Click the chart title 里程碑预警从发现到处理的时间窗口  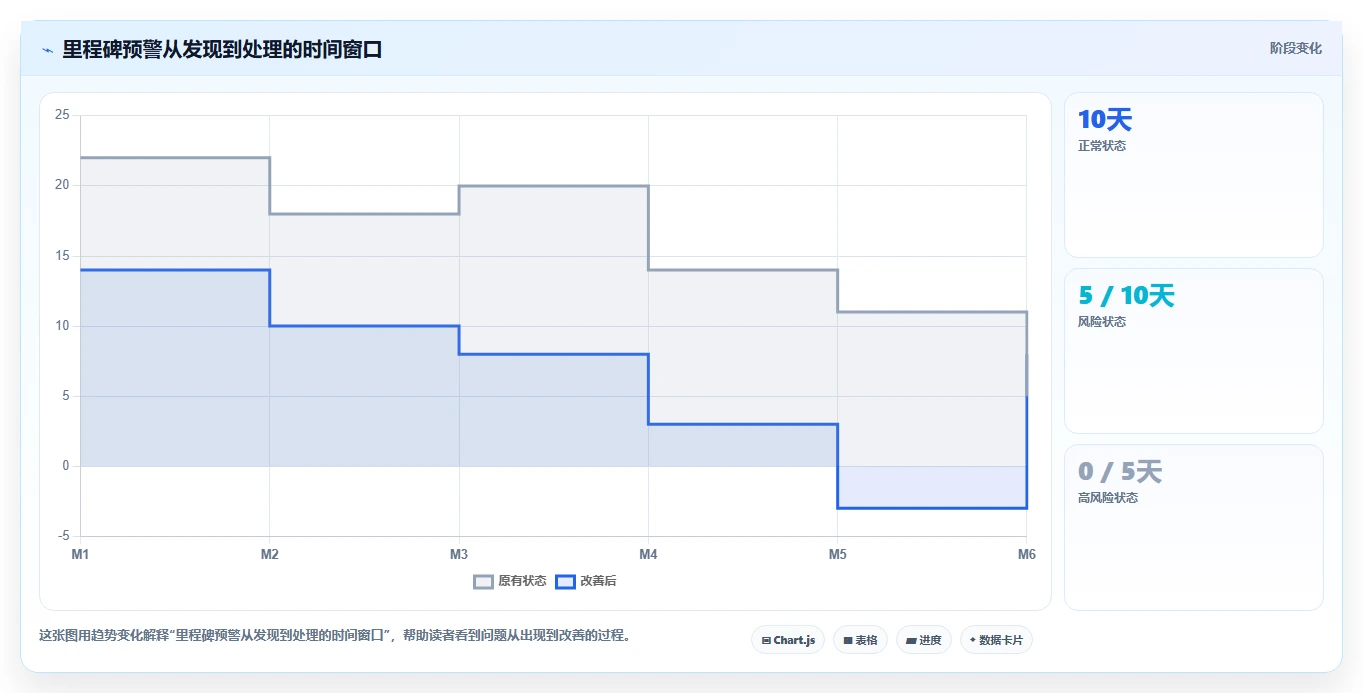point(222,49)
